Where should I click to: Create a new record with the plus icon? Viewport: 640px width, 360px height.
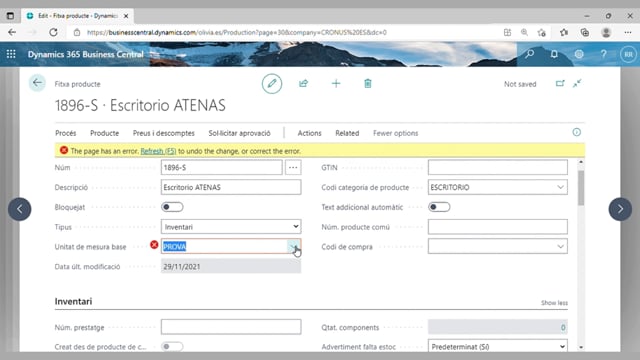[x=336, y=84]
